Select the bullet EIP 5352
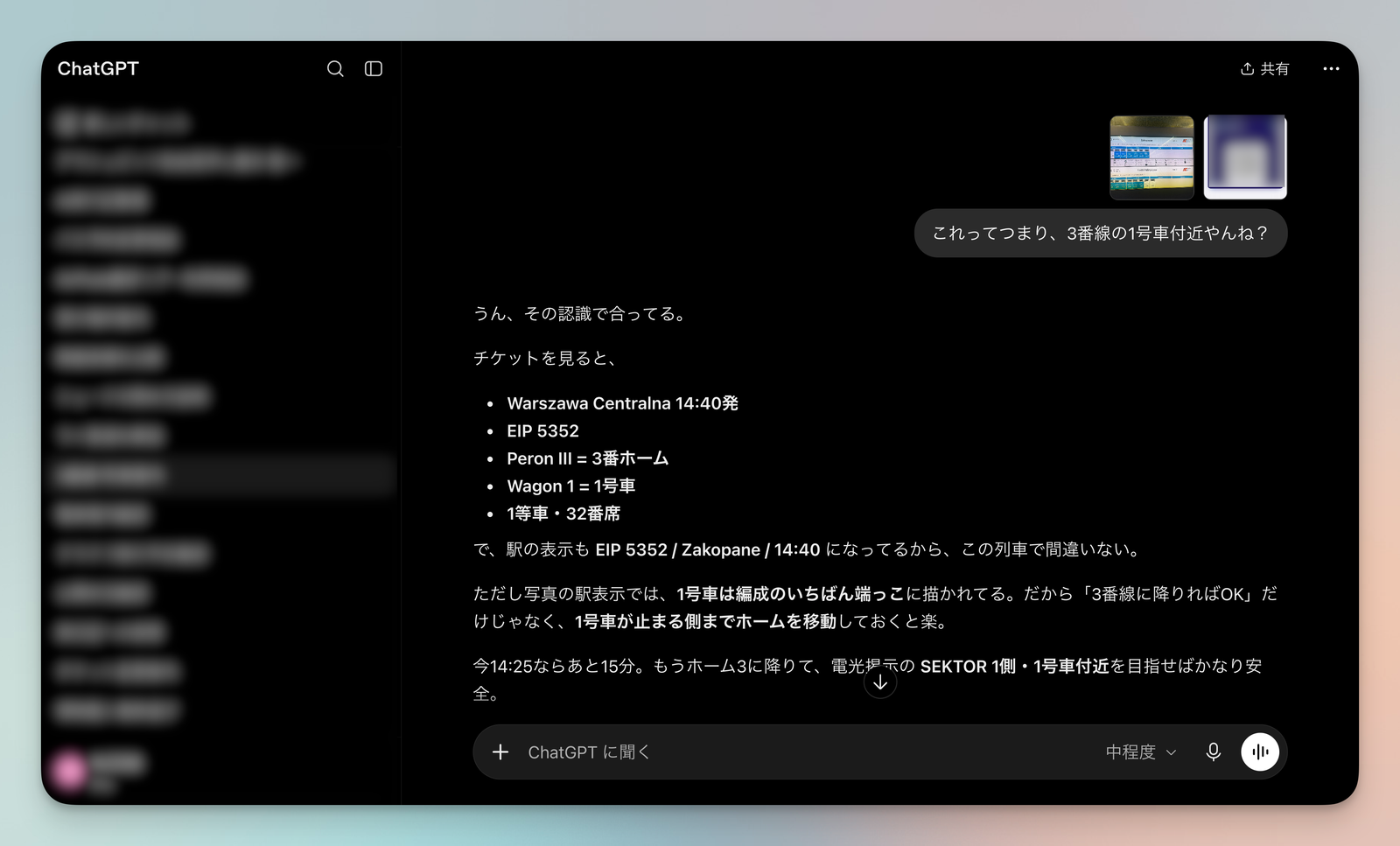This screenshot has height=846, width=1400. pos(542,431)
